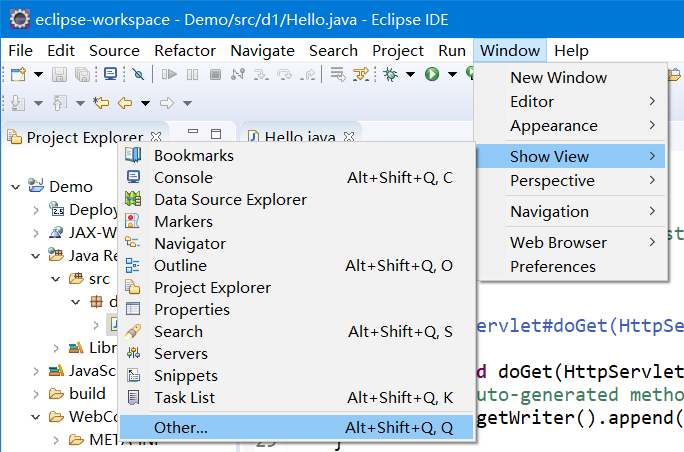The width and height of the screenshot is (684, 452).
Task: Open the File menu
Action: [21, 51]
